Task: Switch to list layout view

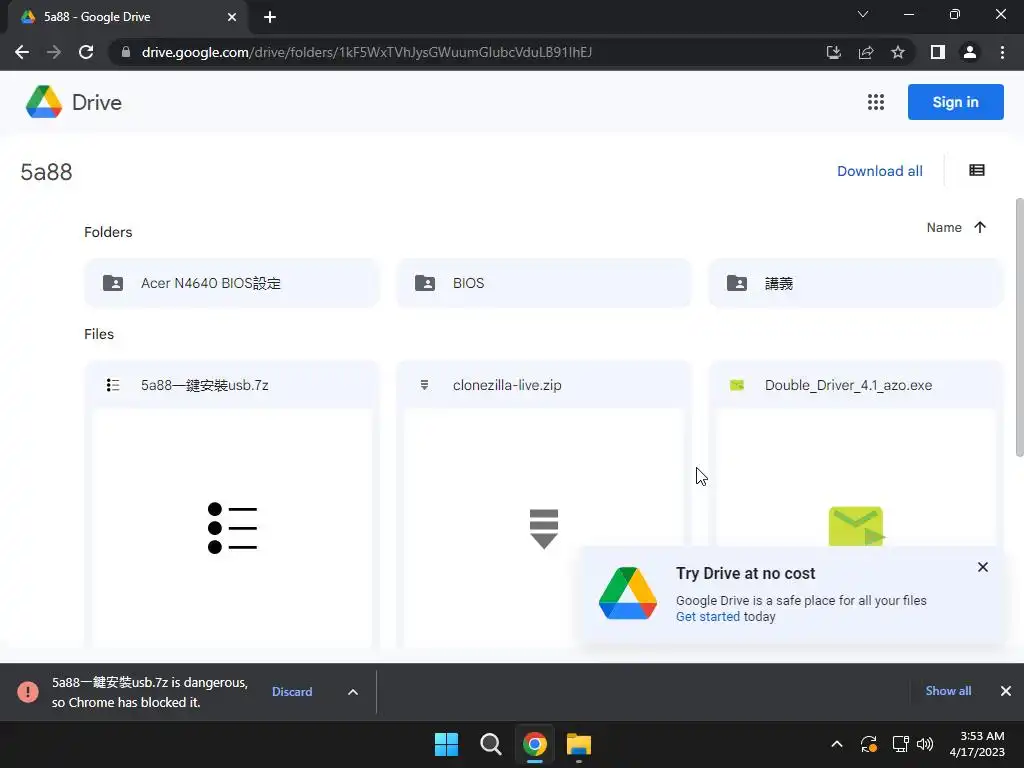Action: (977, 170)
